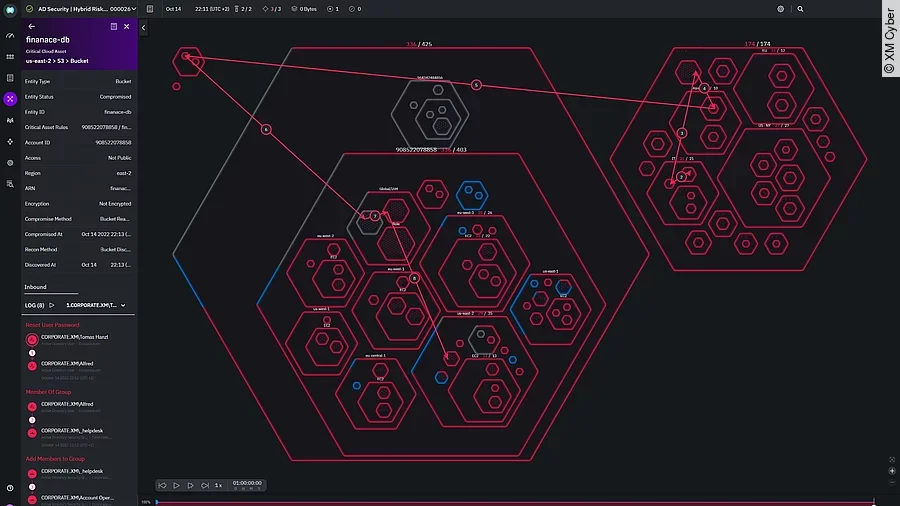Collapse the side panel with chevron
Image resolution: width=900 pixels, height=506 pixels.
coord(143,28)
